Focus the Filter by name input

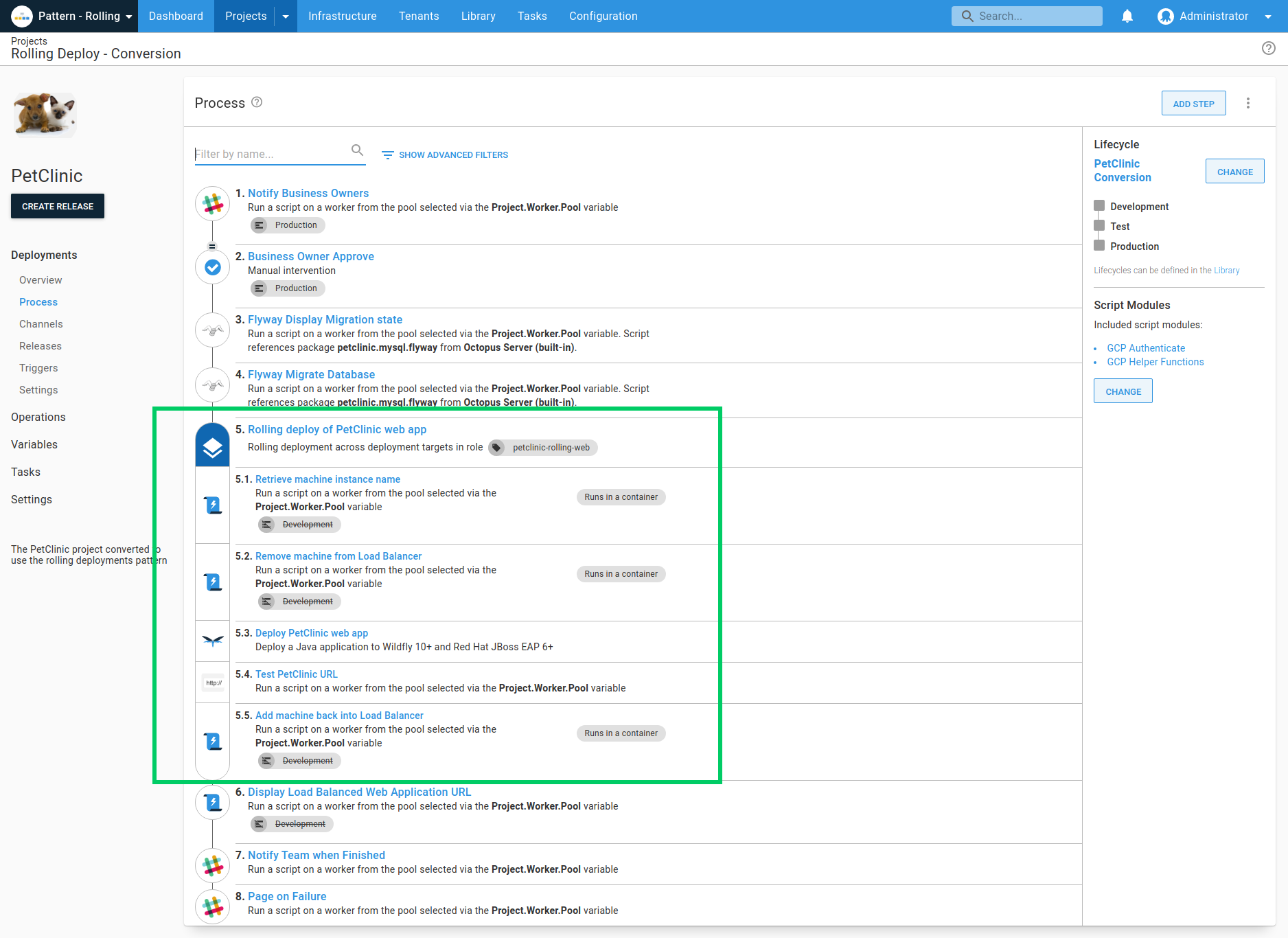coord(271,155)
